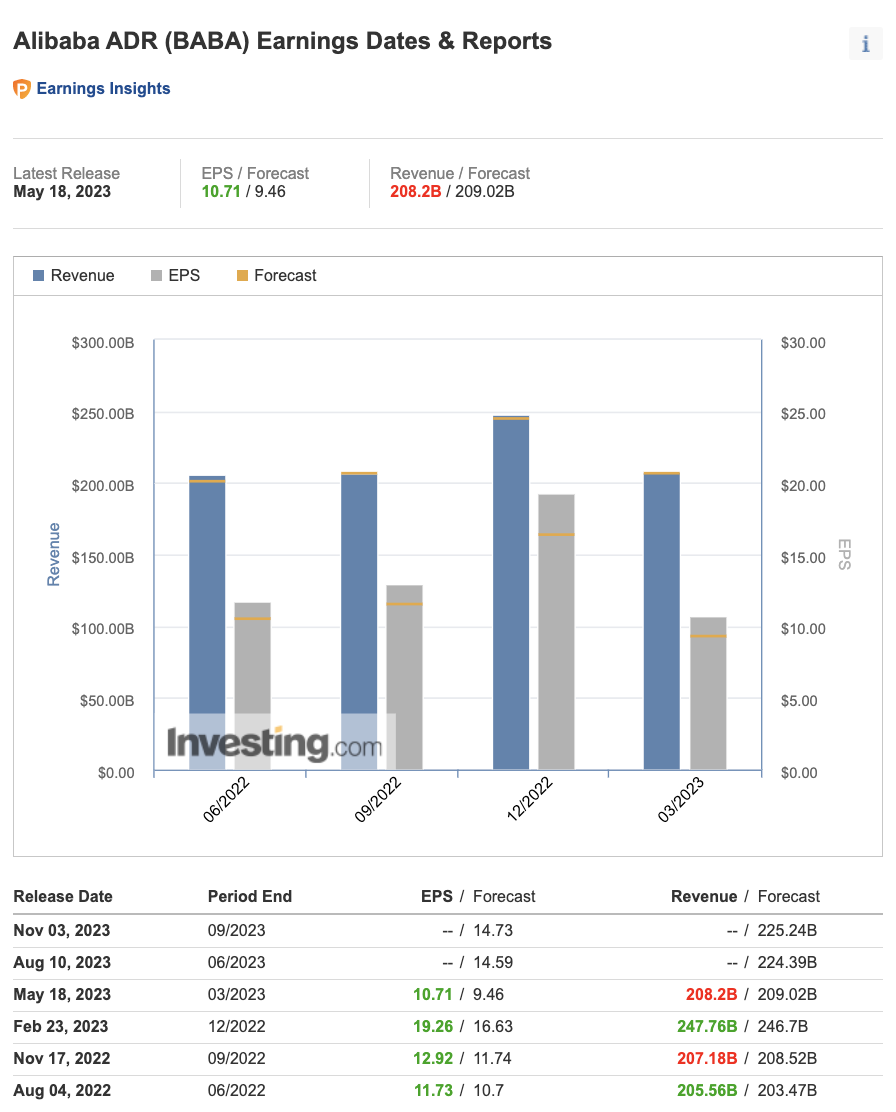This screenshot has height=1112, width=896.
Task: Select the Nov 17, 2022 release row
Action: pyautogui.click(x=448, y=1058)
